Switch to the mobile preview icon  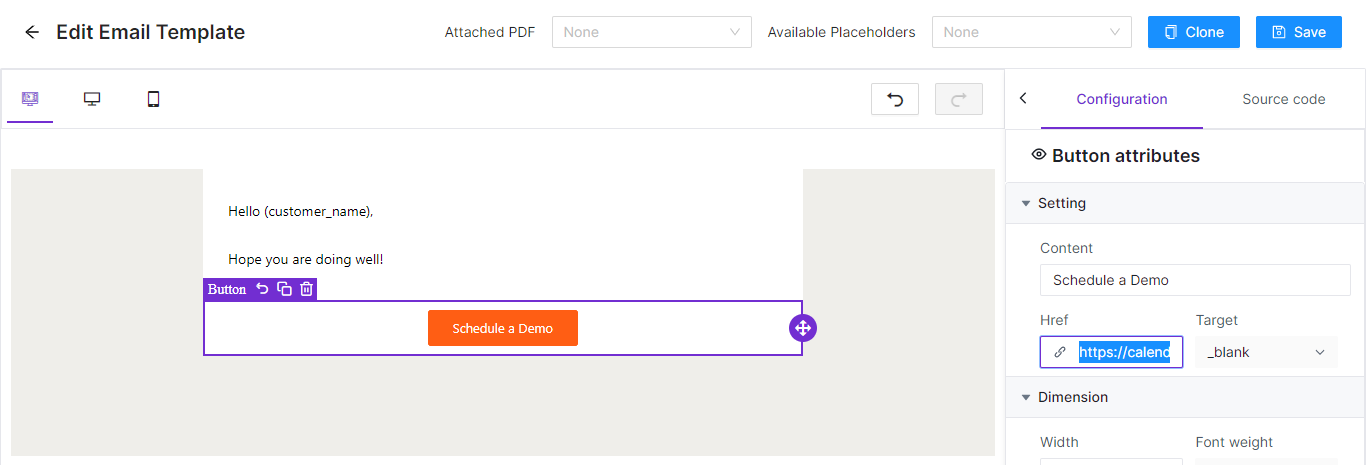click(153, 99)
